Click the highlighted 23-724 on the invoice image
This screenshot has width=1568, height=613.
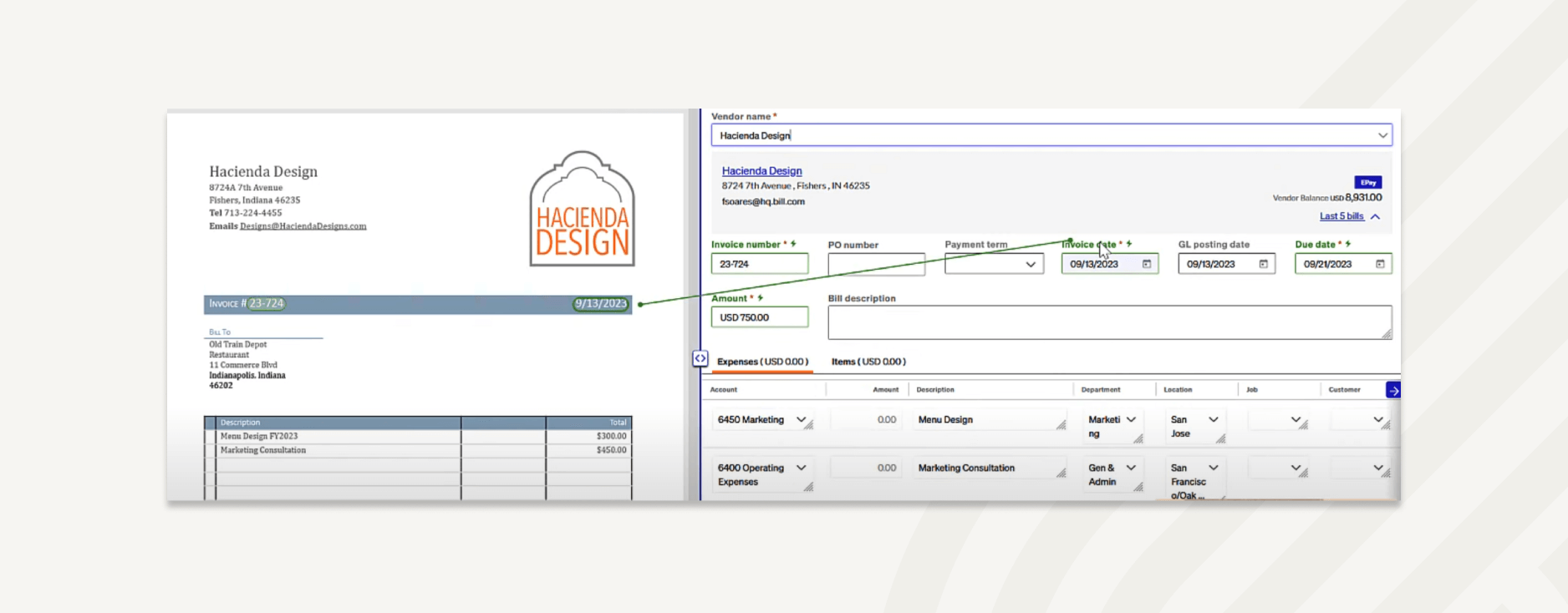click(267, 303)
